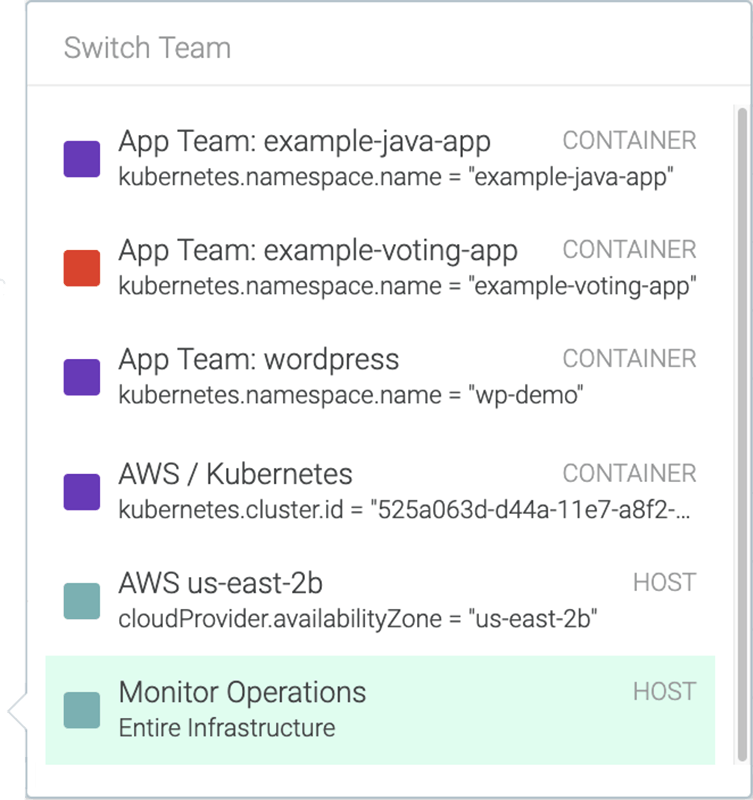Click teal swatch beside AWS us-east-2b
Screen dimensions: 753x800
click(x=82, y=601)
